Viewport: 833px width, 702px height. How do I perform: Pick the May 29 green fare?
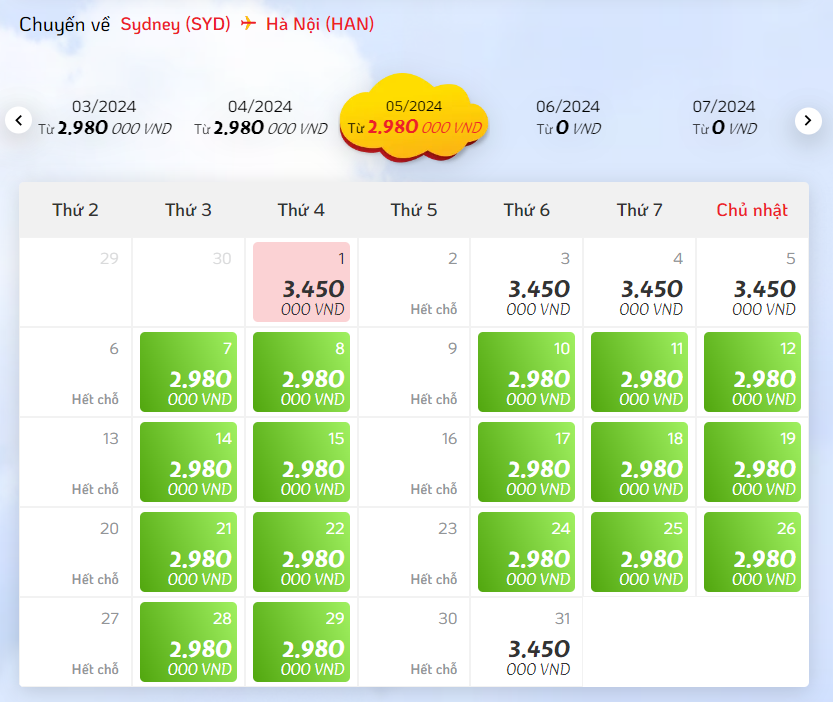pos(301,642)
